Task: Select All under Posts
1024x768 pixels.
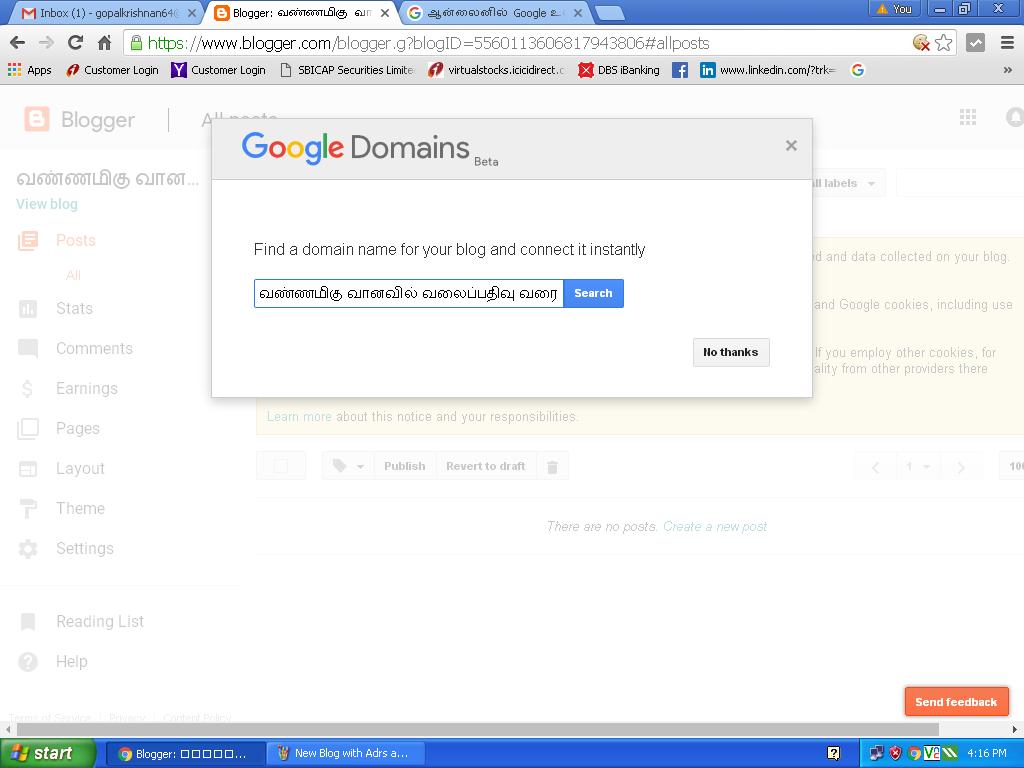Action: [73, 276]
